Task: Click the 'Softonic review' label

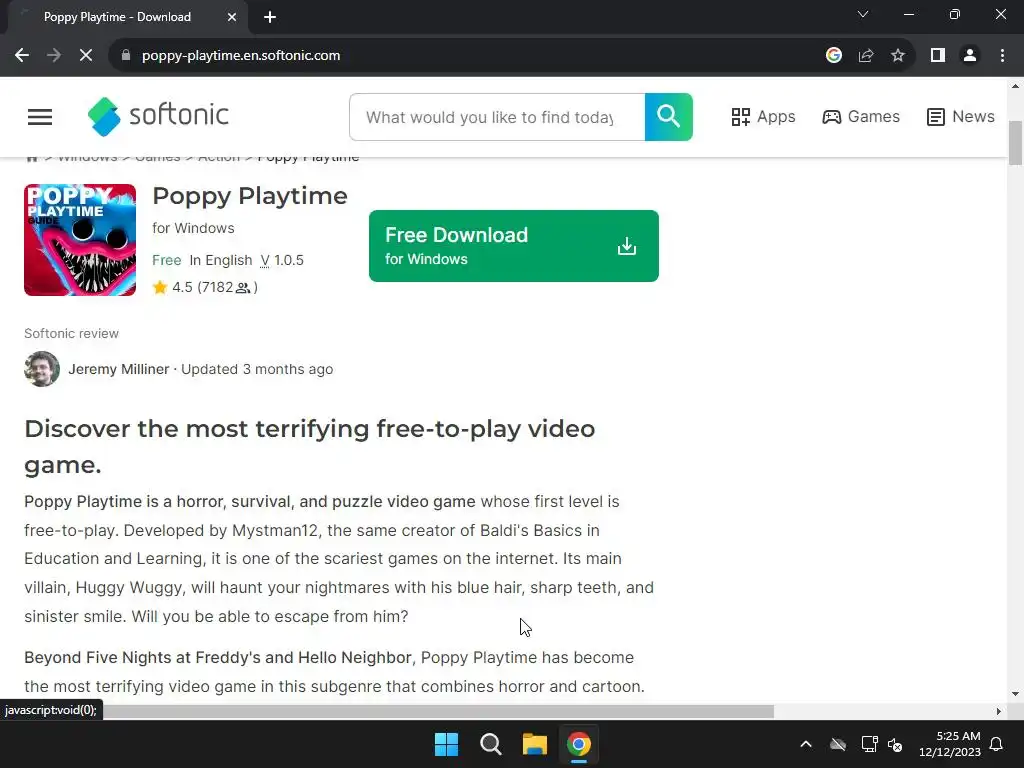Action: (71, 334)
